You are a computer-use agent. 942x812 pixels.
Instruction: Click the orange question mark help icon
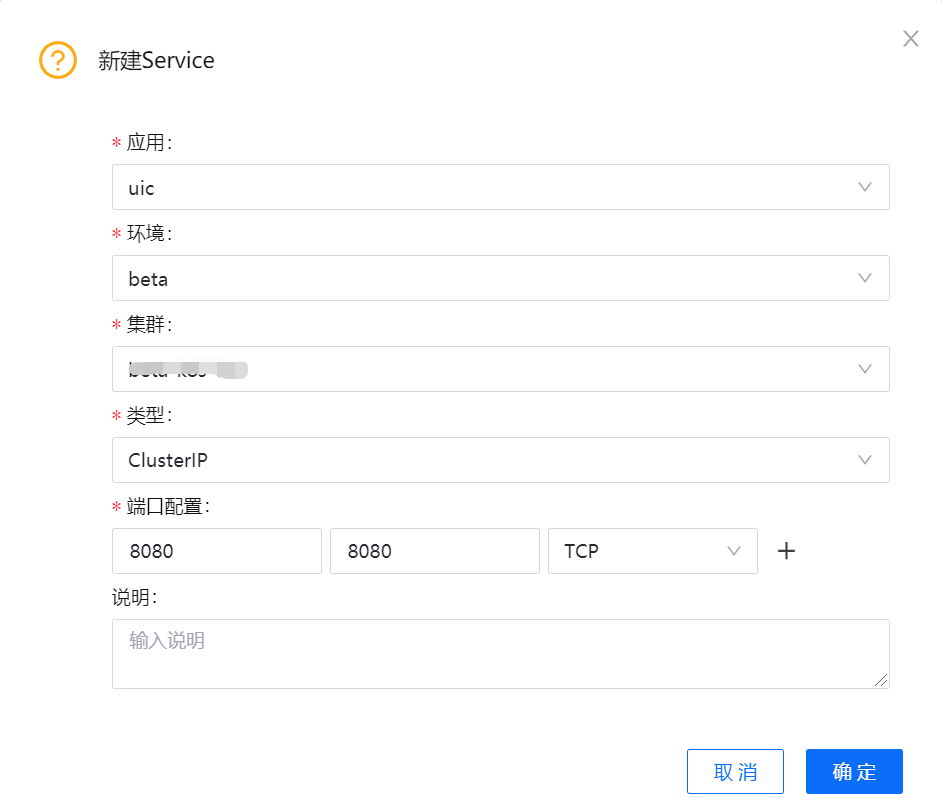pyautogui.click(x=57, y=60)
